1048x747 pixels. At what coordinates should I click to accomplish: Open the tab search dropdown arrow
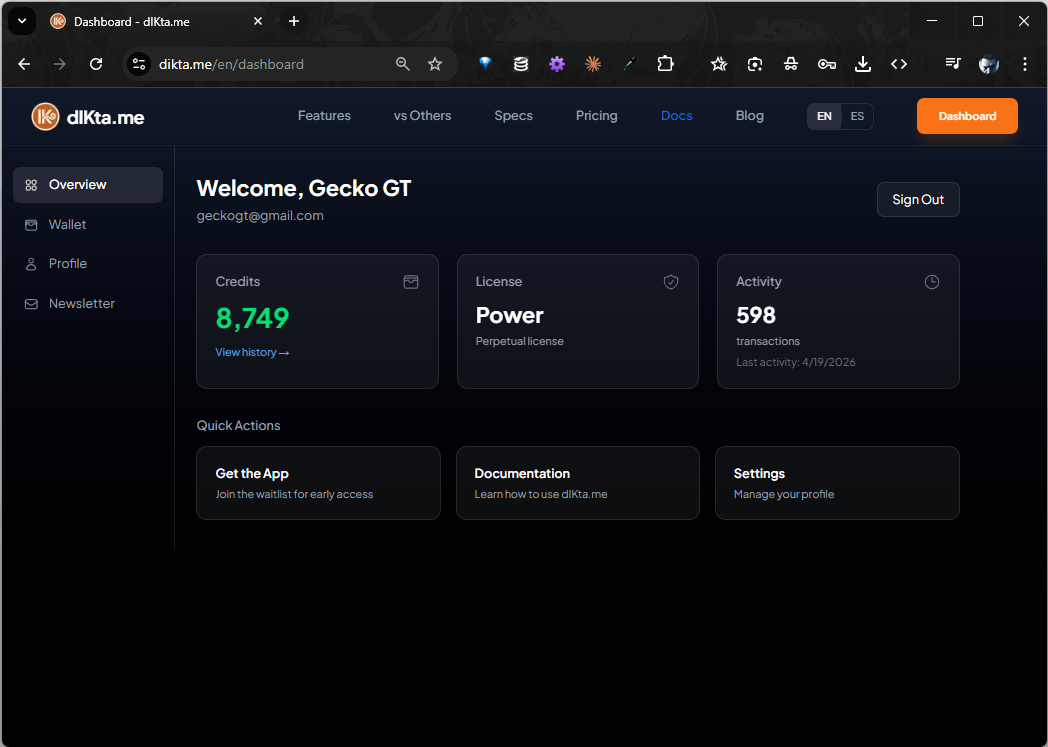click(21, 21)
